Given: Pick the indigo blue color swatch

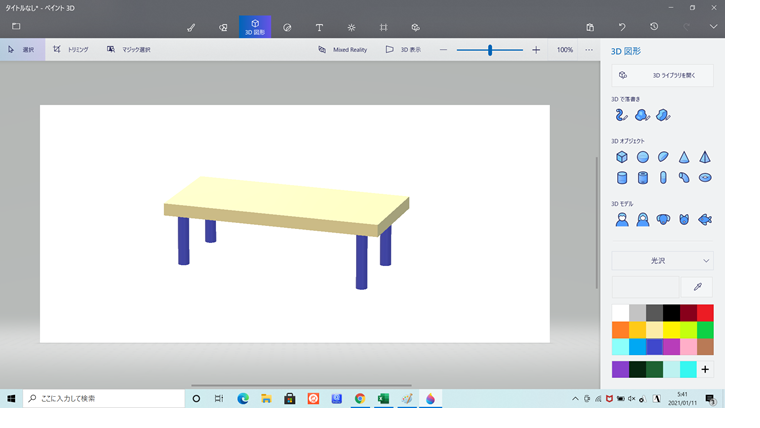Looking at the screenshot, I should [654, 347].
